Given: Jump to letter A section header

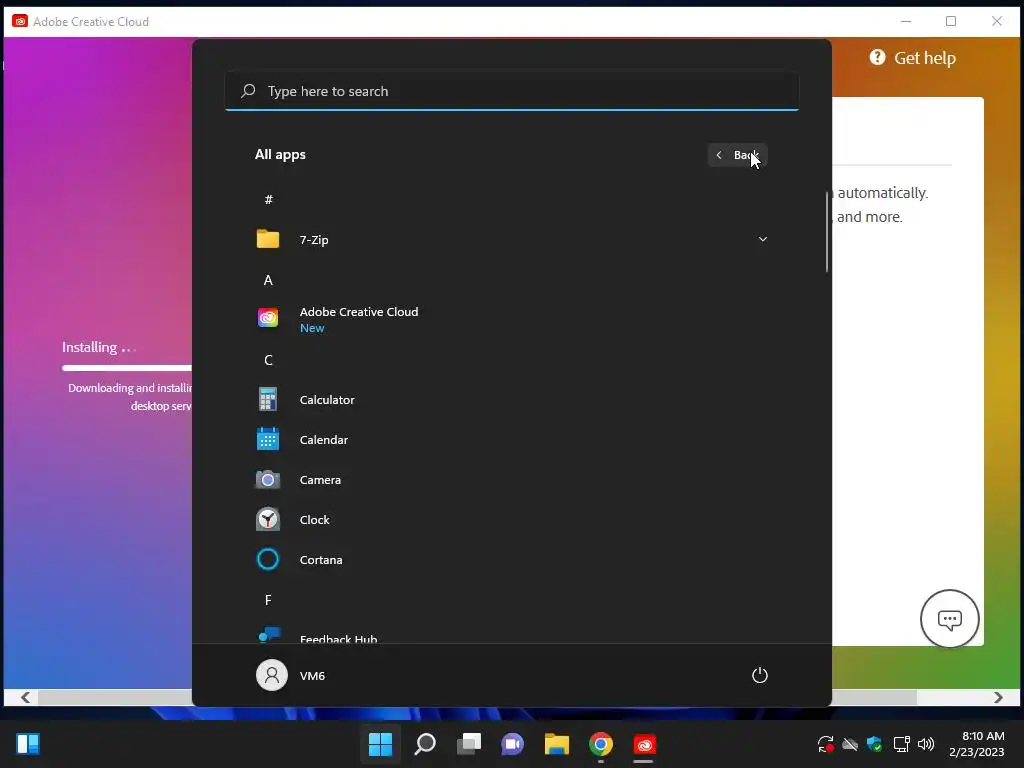Looking at the screenshot, I should [x=268, y=280].
